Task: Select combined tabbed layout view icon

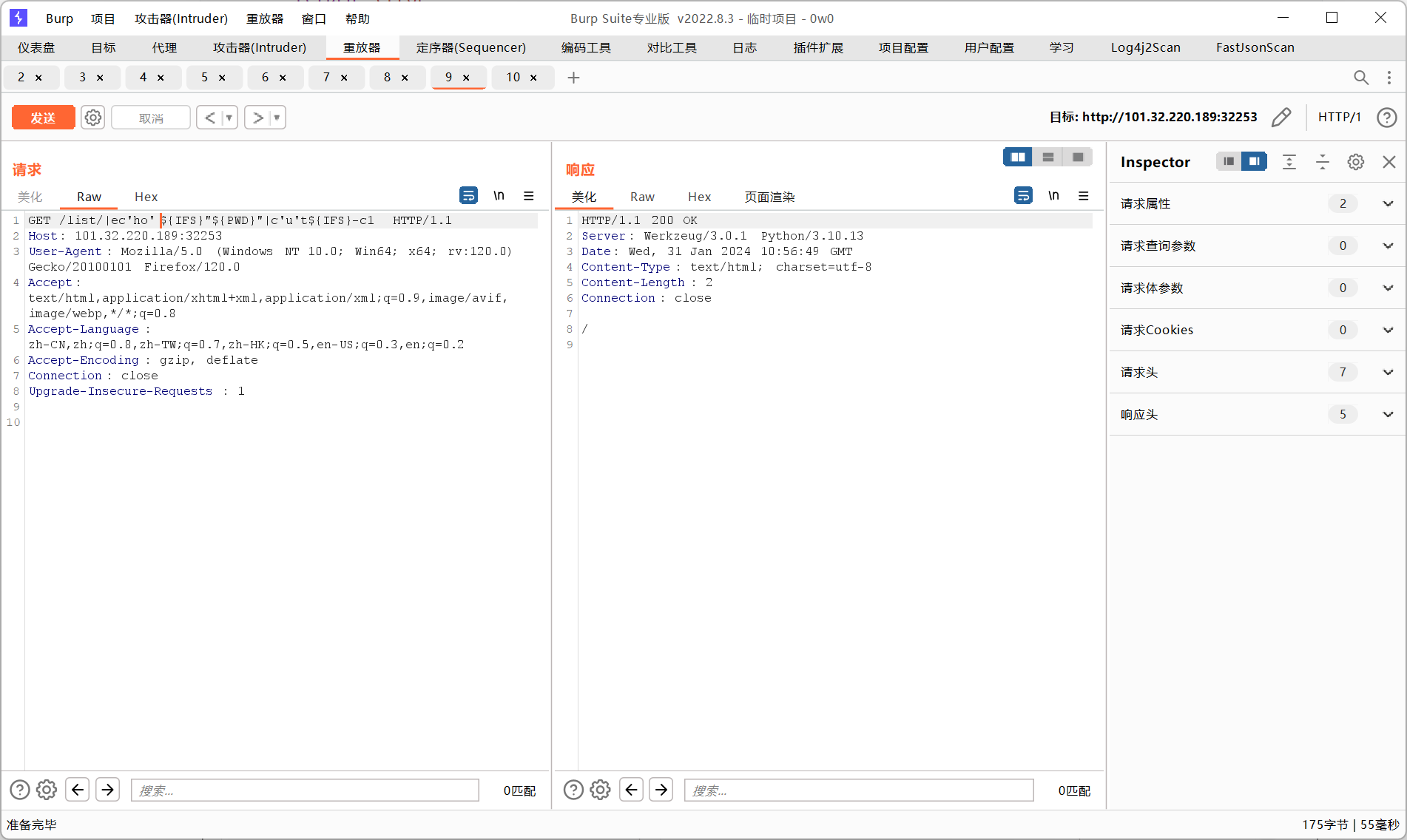Action: pyautogui.click(x=1078, y=157)
